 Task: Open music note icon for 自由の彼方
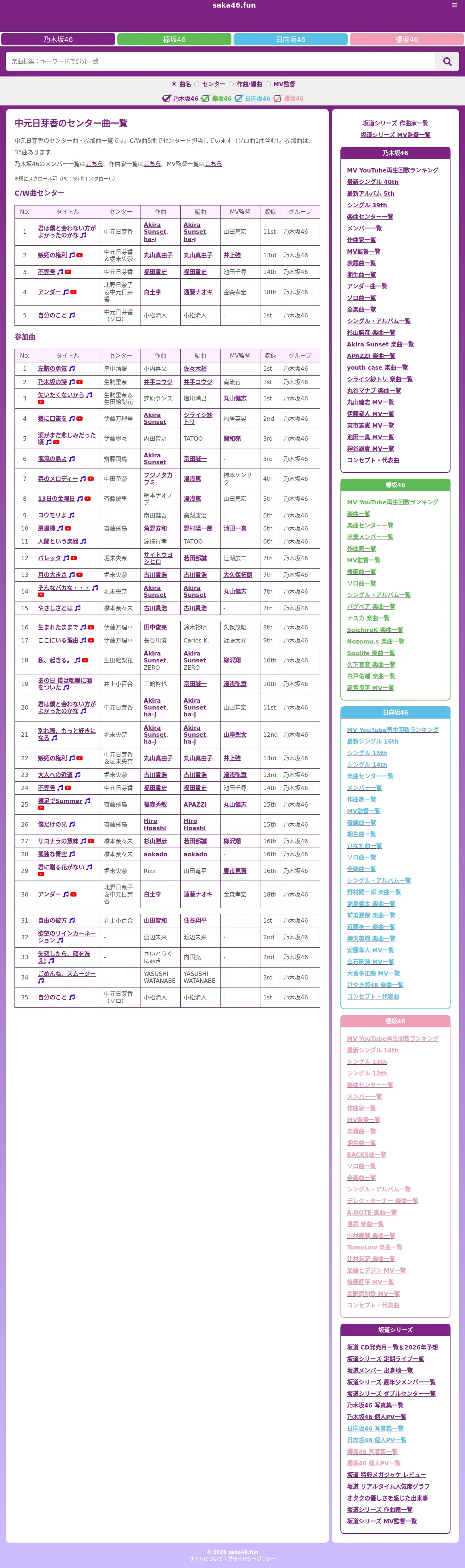[x=72, y=921]
